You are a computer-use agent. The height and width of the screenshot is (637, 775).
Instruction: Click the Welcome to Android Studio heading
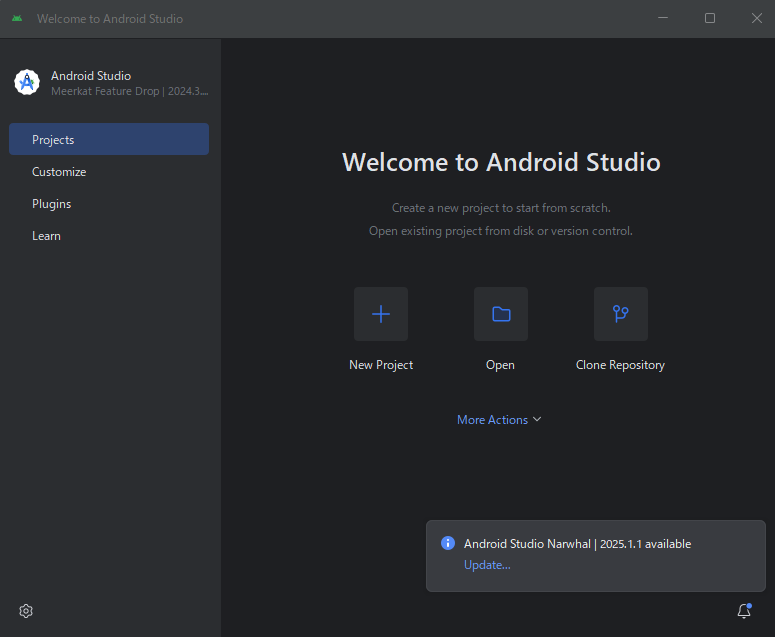click(x=501, y=162)
